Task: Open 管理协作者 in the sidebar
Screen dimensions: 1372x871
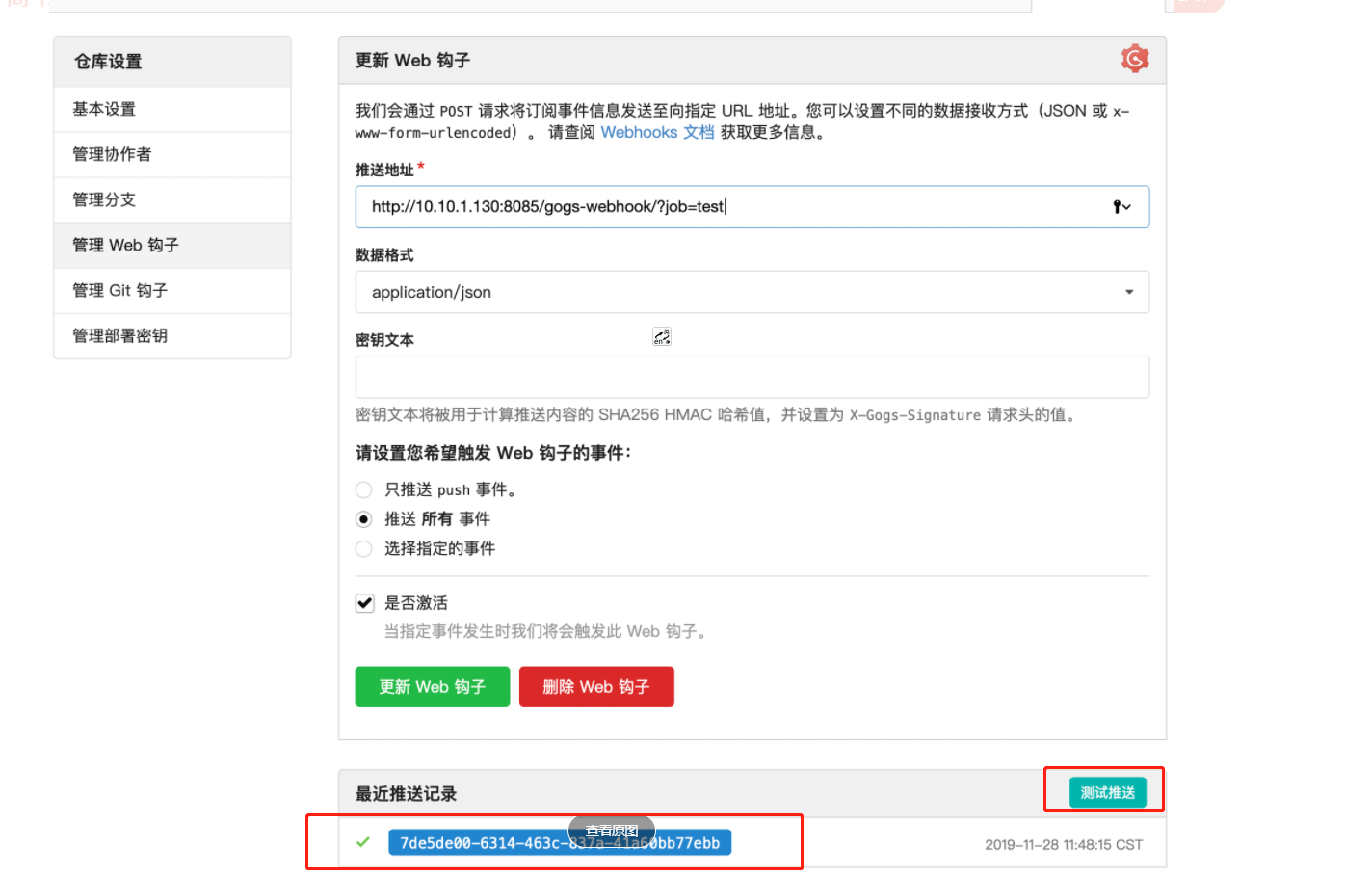Action: pos(172,154)
